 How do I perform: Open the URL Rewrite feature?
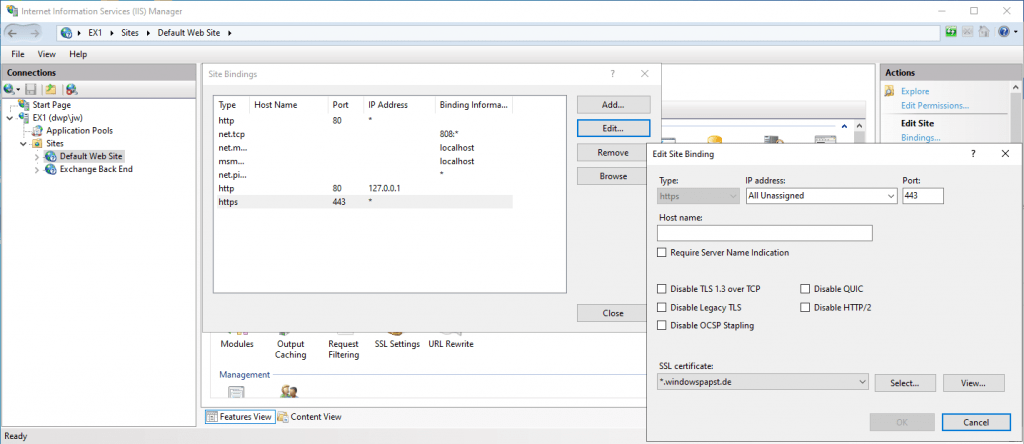pyautogui.click(x=451, y=343)
